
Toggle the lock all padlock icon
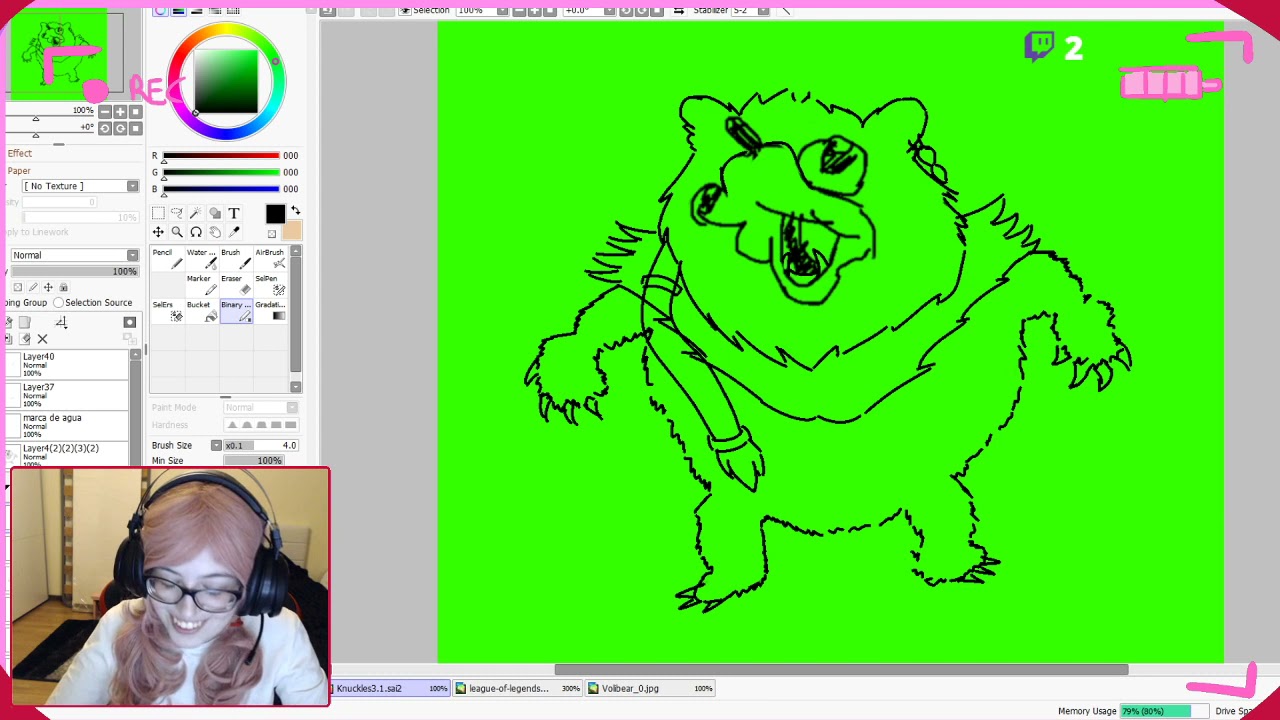tap(64, 288)
